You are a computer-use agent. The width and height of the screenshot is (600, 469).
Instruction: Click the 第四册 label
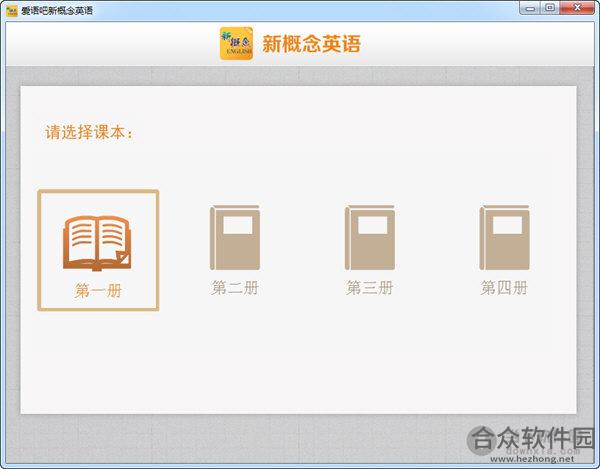click(504, 288)
